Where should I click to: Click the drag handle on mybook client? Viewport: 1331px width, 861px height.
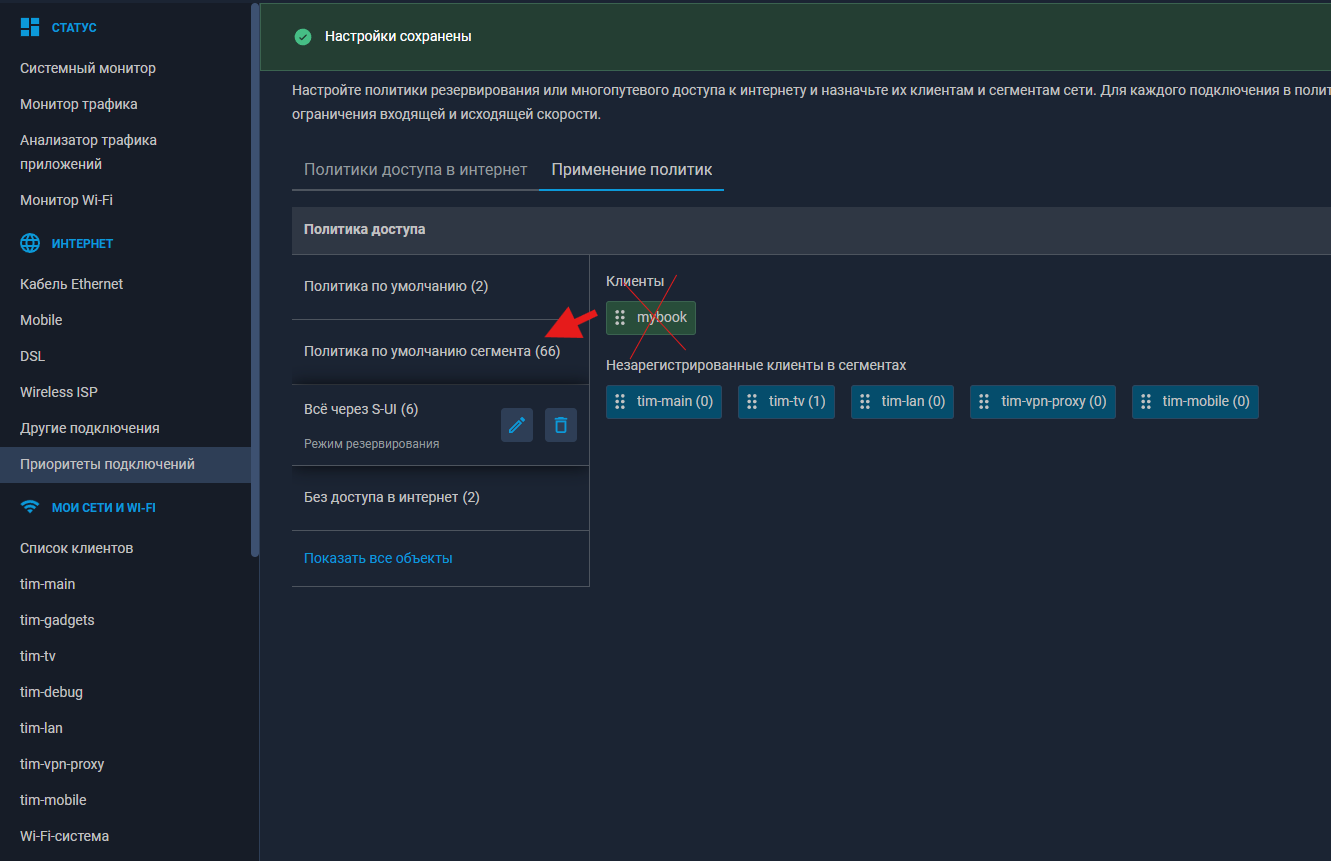(x=620, y=318)
